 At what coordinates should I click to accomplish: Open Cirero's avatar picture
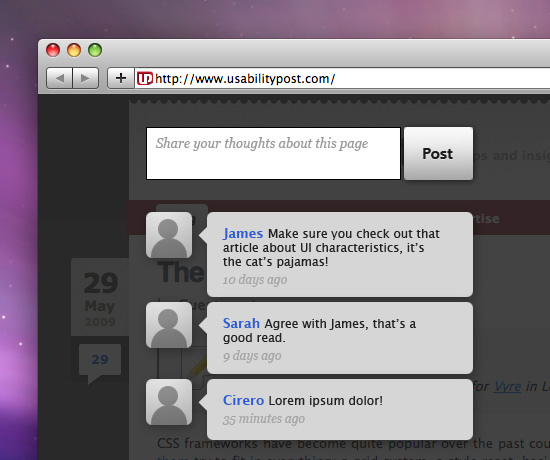(169, 402)
